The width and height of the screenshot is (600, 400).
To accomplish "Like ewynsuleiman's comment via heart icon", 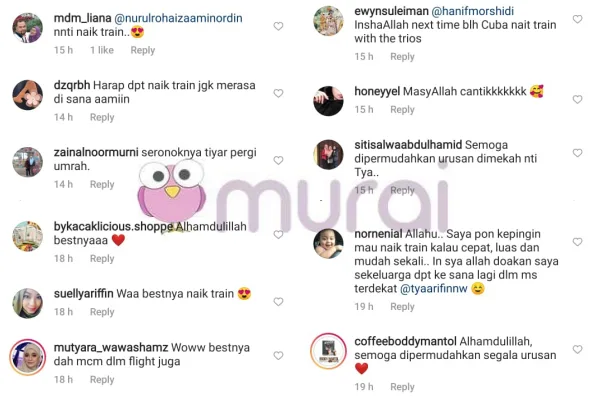I will click(x=577, y=19).
